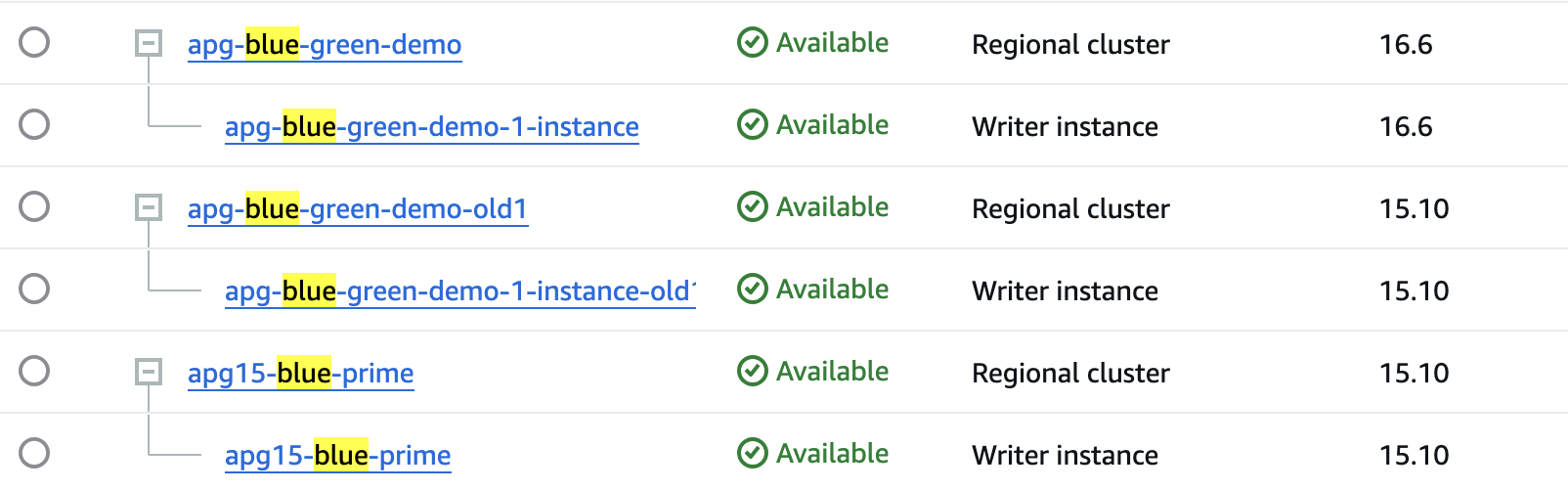This screenshot has height=491, width=1568.
Task: Collapse the apg15-blue-prime cluster tree
Action: (x=149, y=372)
